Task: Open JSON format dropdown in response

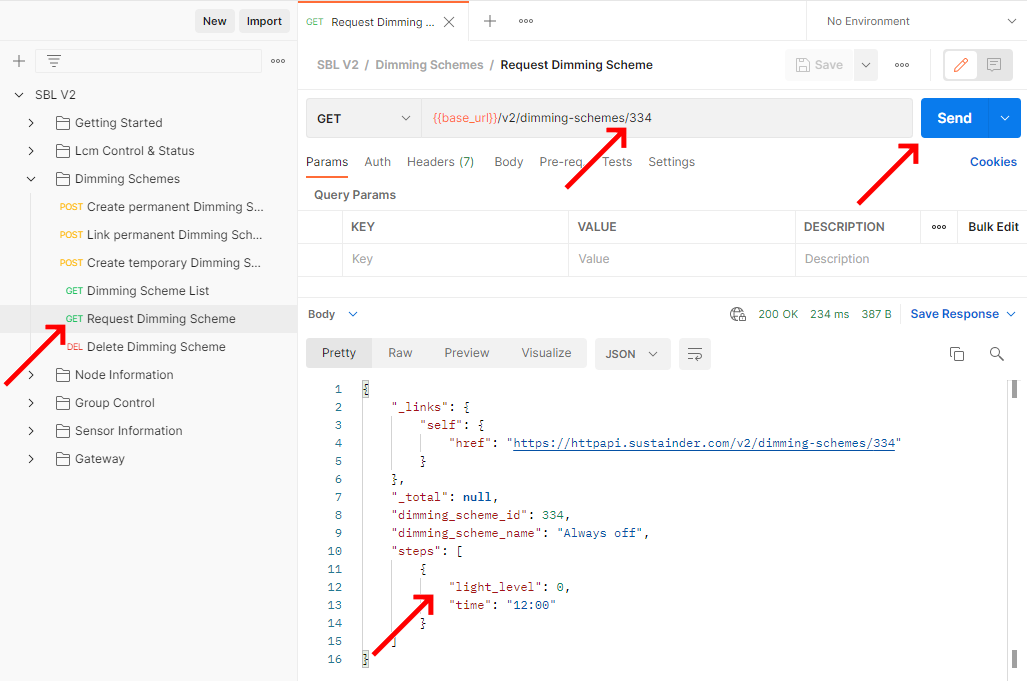Action: pos(632,354)
